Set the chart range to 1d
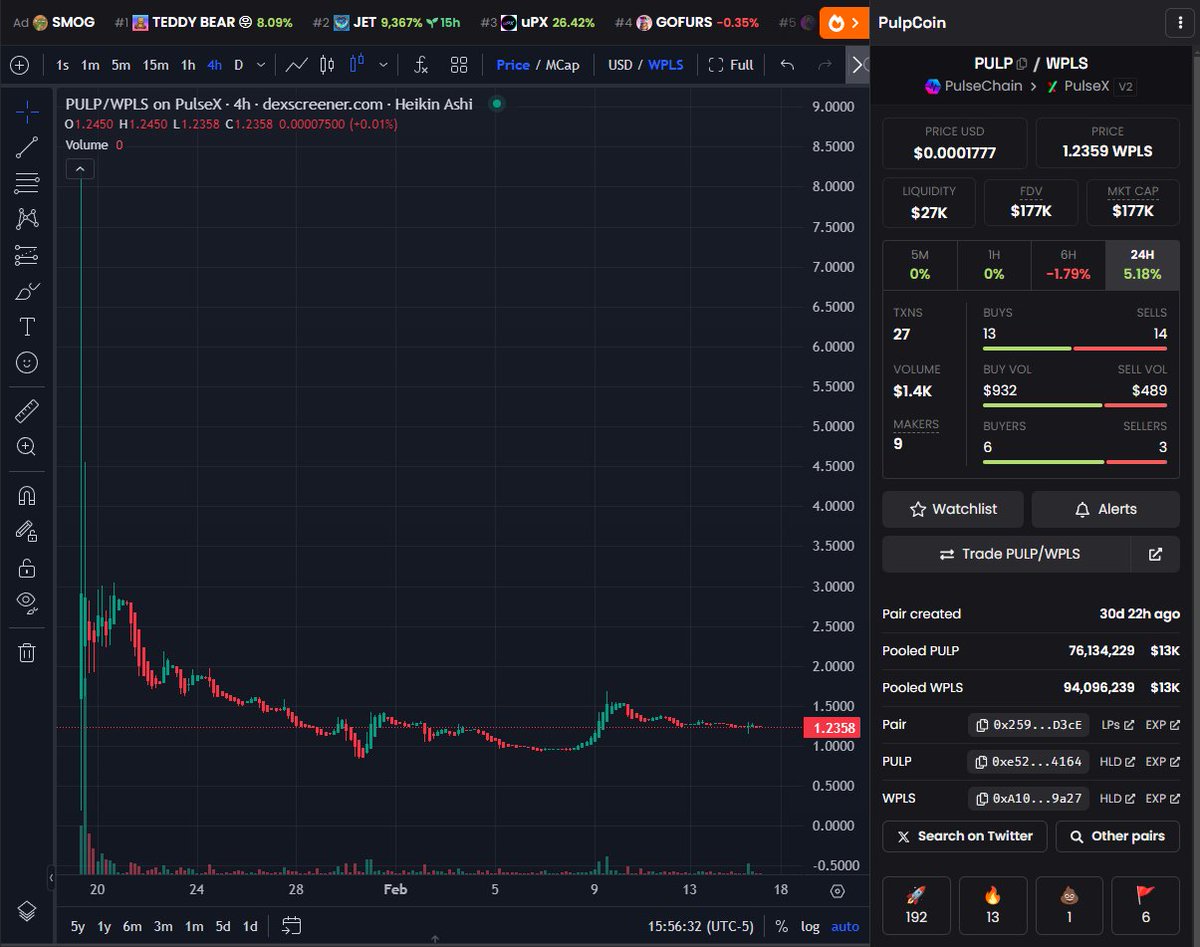Image resolution: width=1200 pixels, height=947 pixels. 250,926
